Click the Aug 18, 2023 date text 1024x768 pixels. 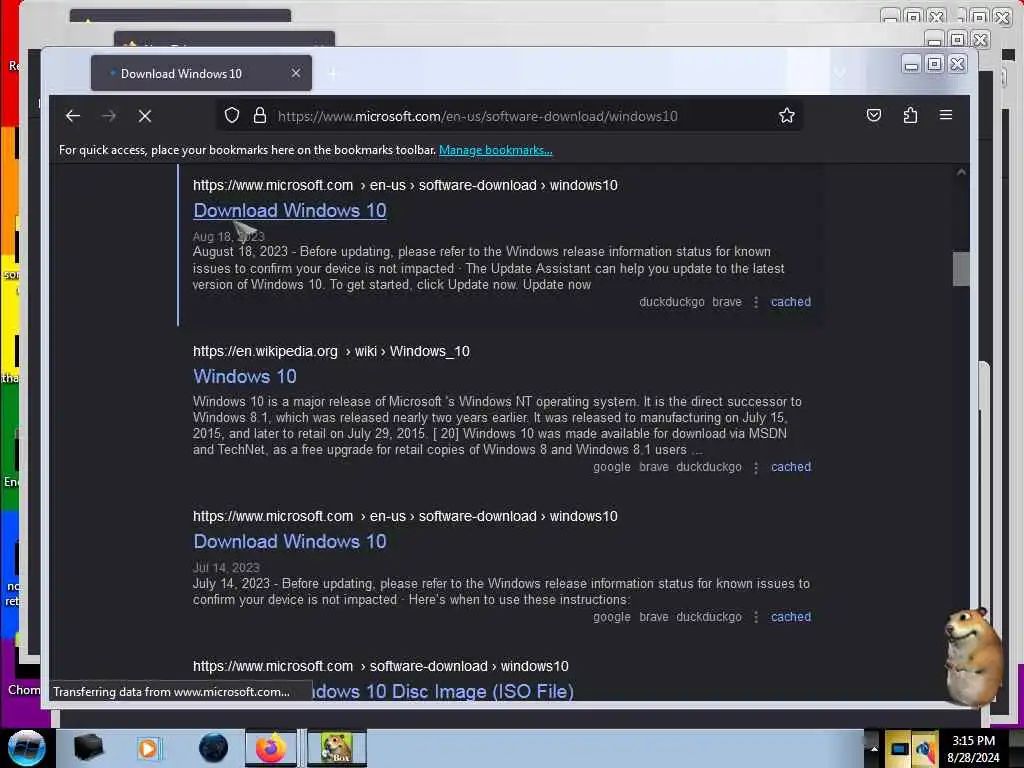coord(229,236)
